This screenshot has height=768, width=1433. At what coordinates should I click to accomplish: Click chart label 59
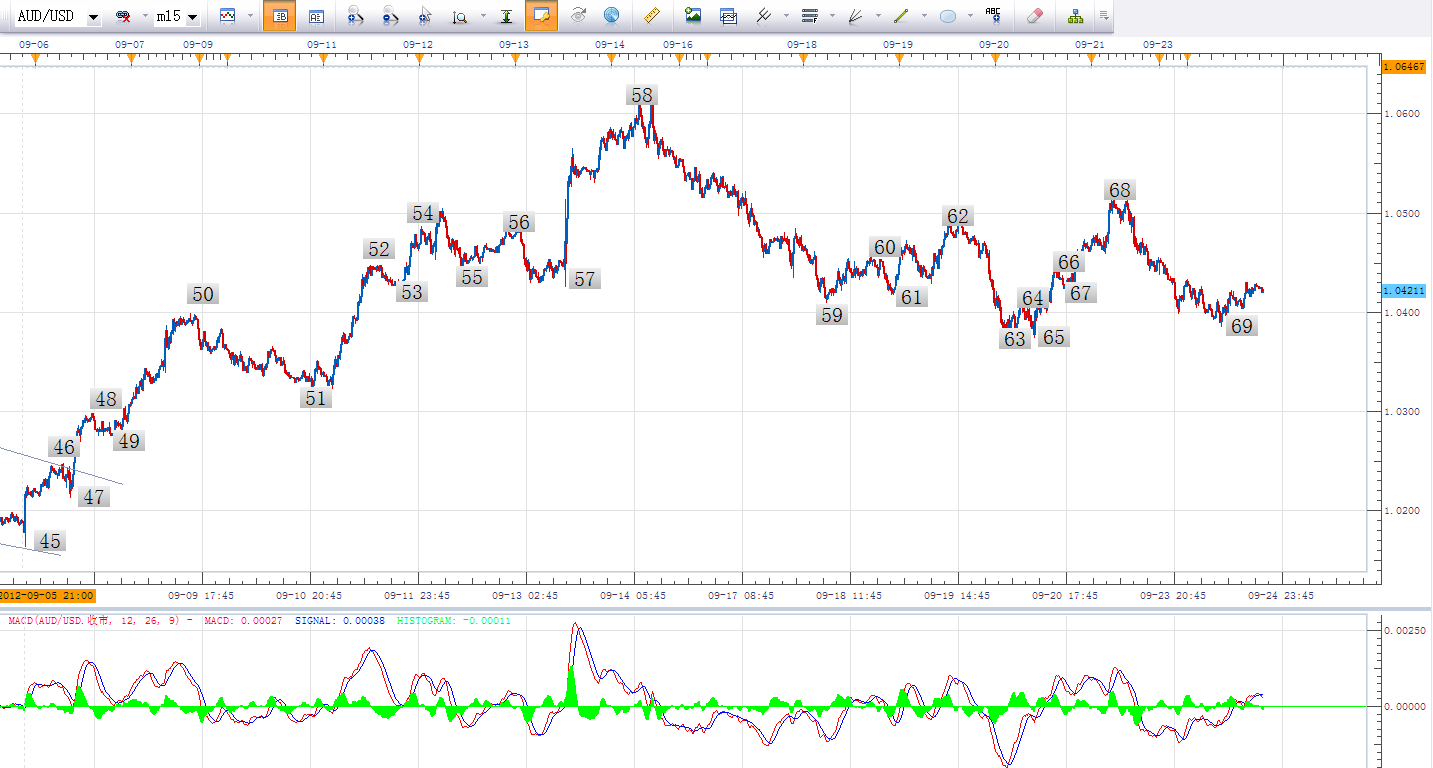tap(832, 315)
